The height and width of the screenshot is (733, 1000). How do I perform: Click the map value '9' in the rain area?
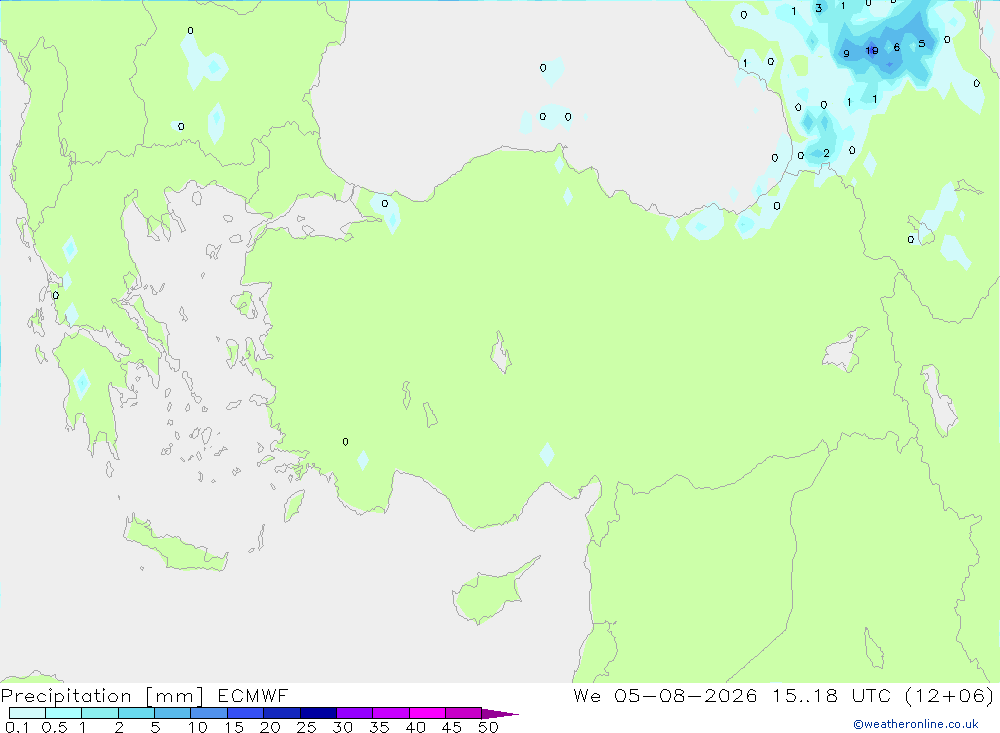tap(846, 54)
